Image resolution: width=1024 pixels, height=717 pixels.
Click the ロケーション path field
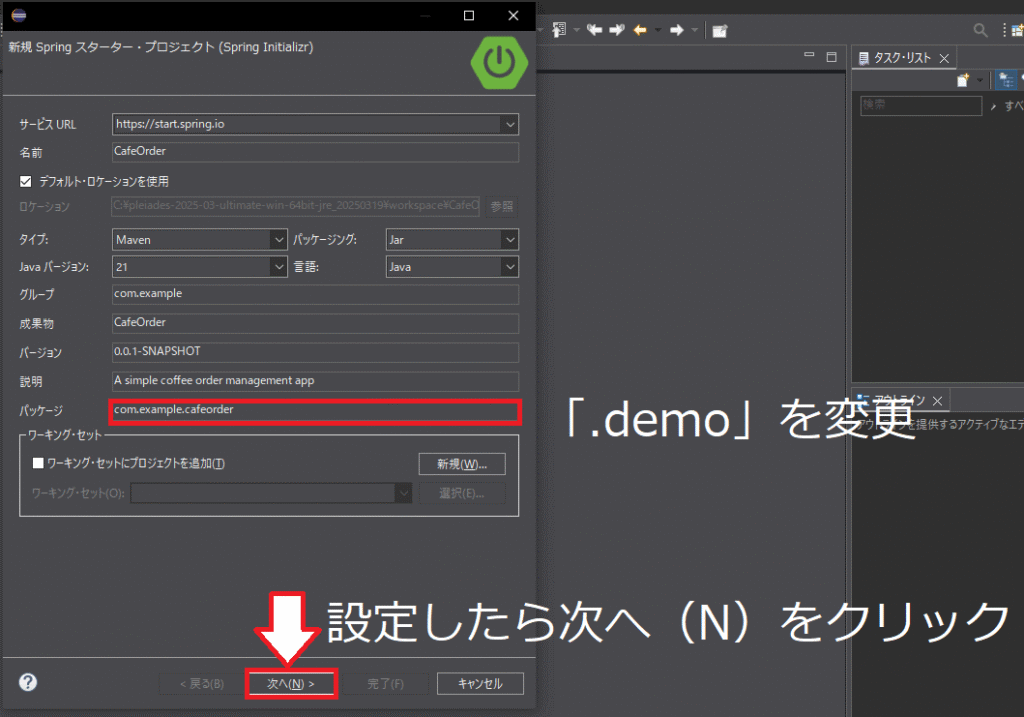coord(296,206)
